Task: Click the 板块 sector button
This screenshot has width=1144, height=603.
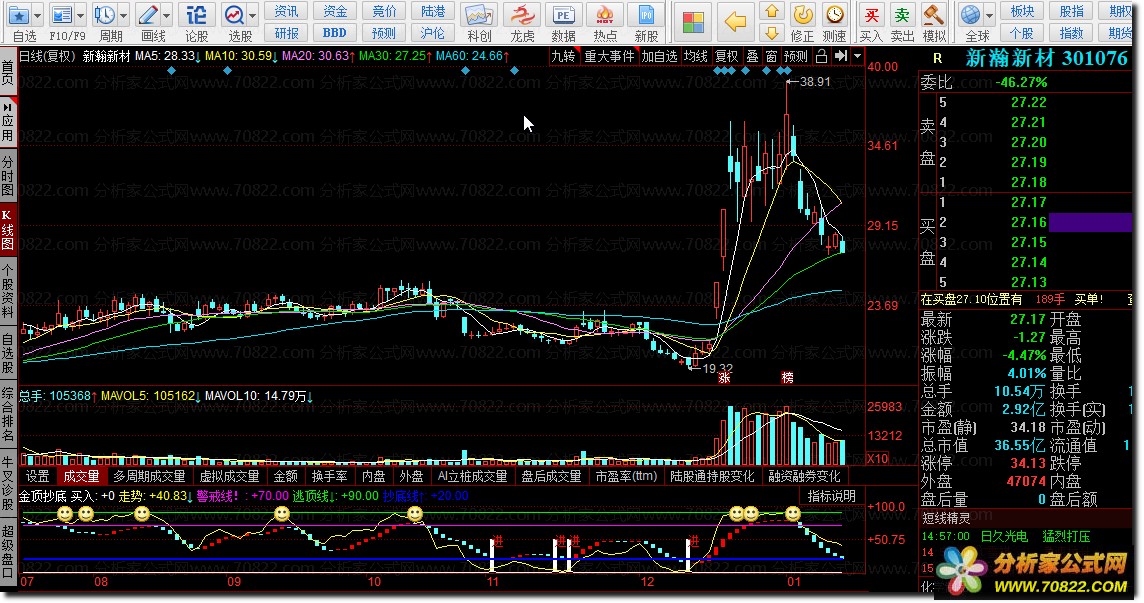Action: click(x=1022, y=11)
